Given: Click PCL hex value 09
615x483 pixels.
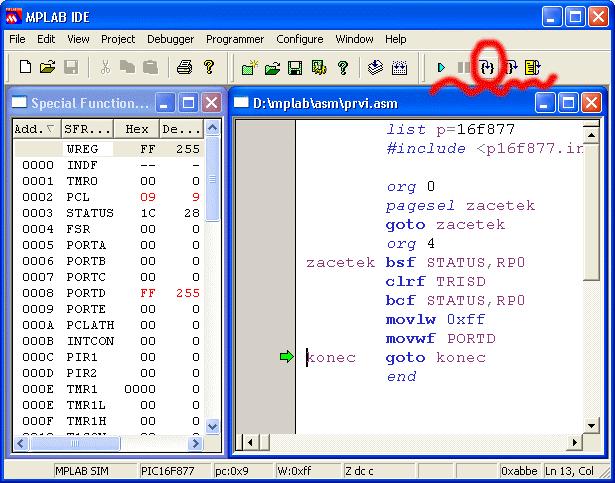Looking at the screenshot, I should pyautogui.click(x=147, y=197).
